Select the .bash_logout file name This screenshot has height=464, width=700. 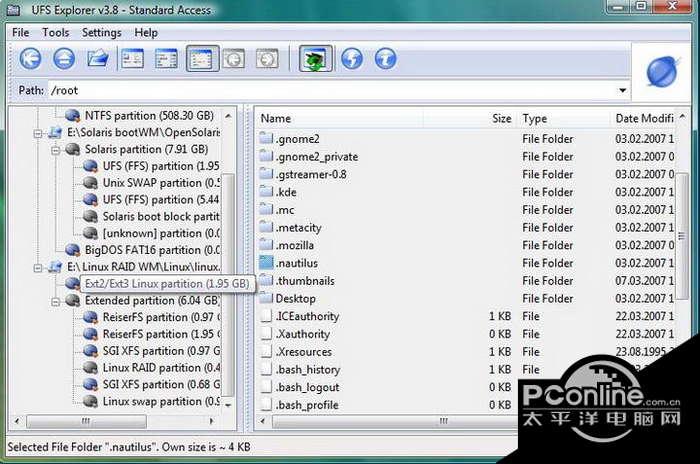307,387
